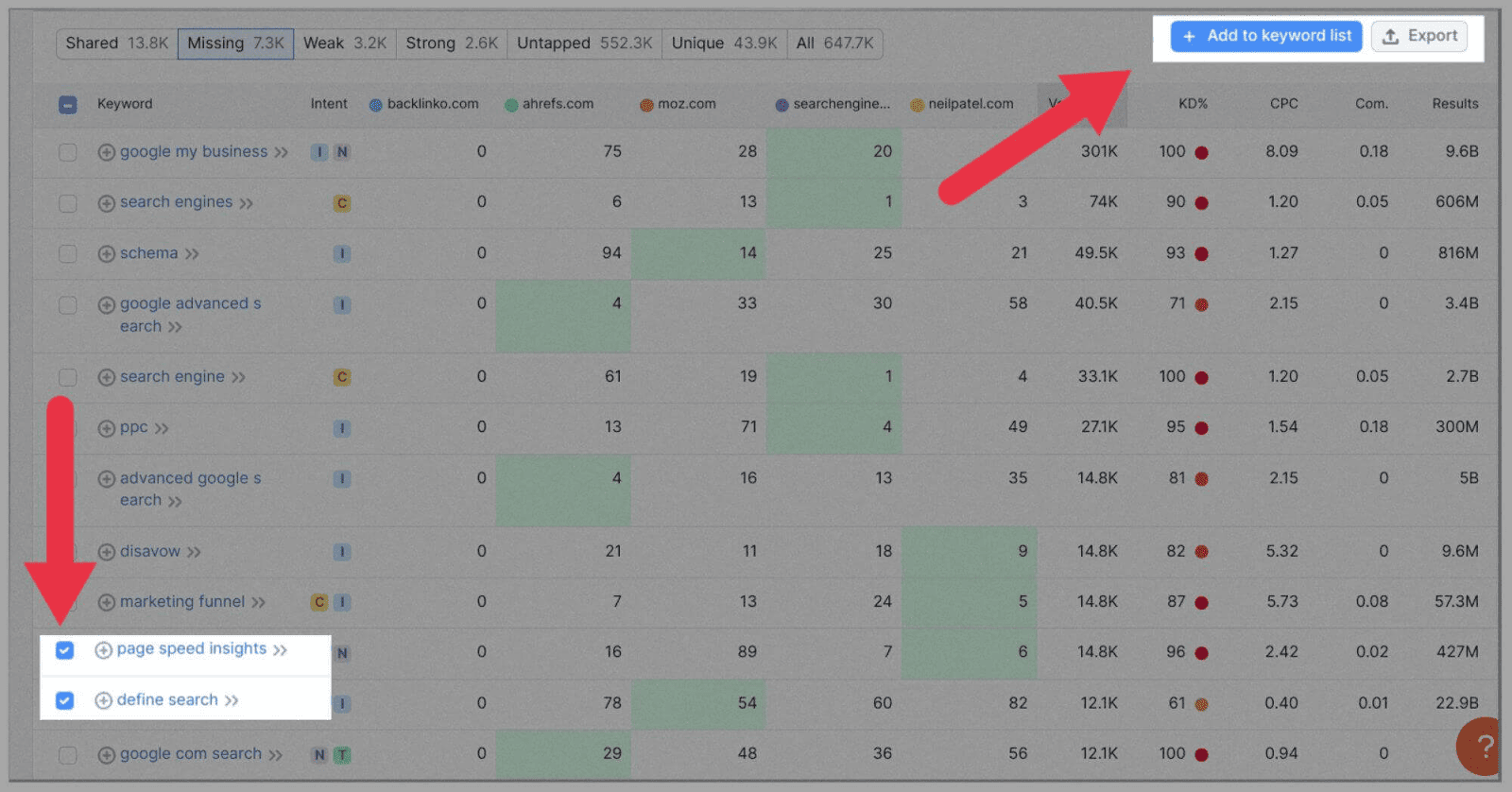Screen dimensions: 1512x792
Task: Click the plus icon beside page speed insights
Action: click(104, 650)
